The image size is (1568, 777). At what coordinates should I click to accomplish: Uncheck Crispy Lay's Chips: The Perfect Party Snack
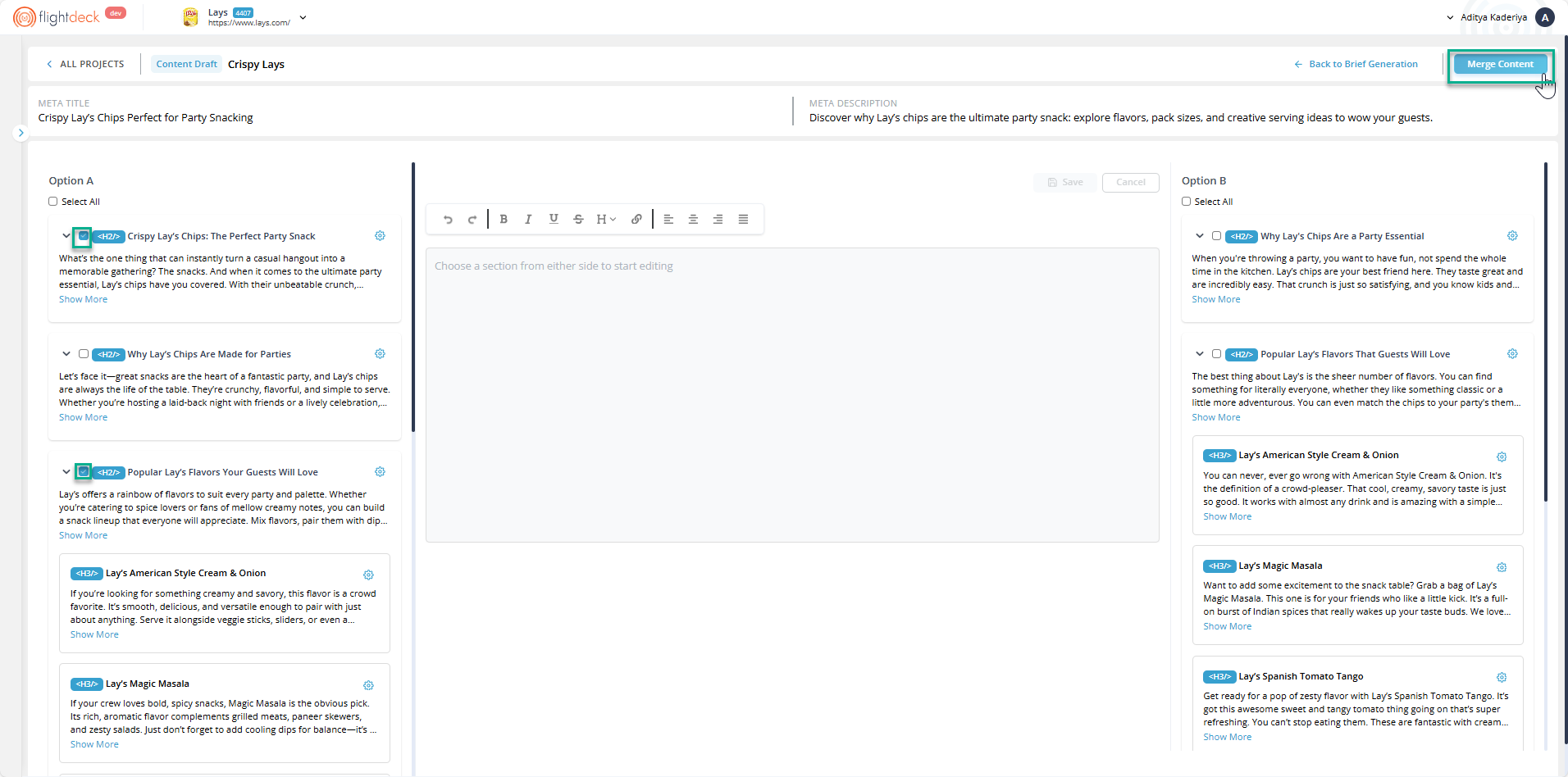click(x=83, y=236)
